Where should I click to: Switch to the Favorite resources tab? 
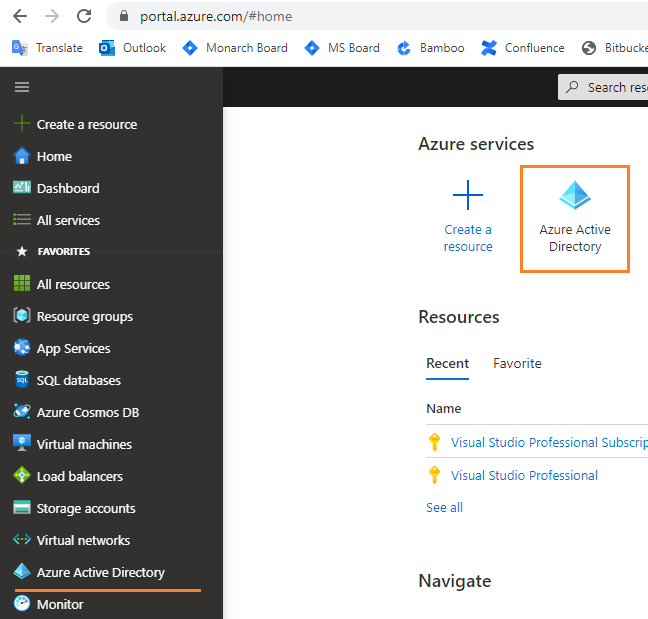tap(517, 363)
